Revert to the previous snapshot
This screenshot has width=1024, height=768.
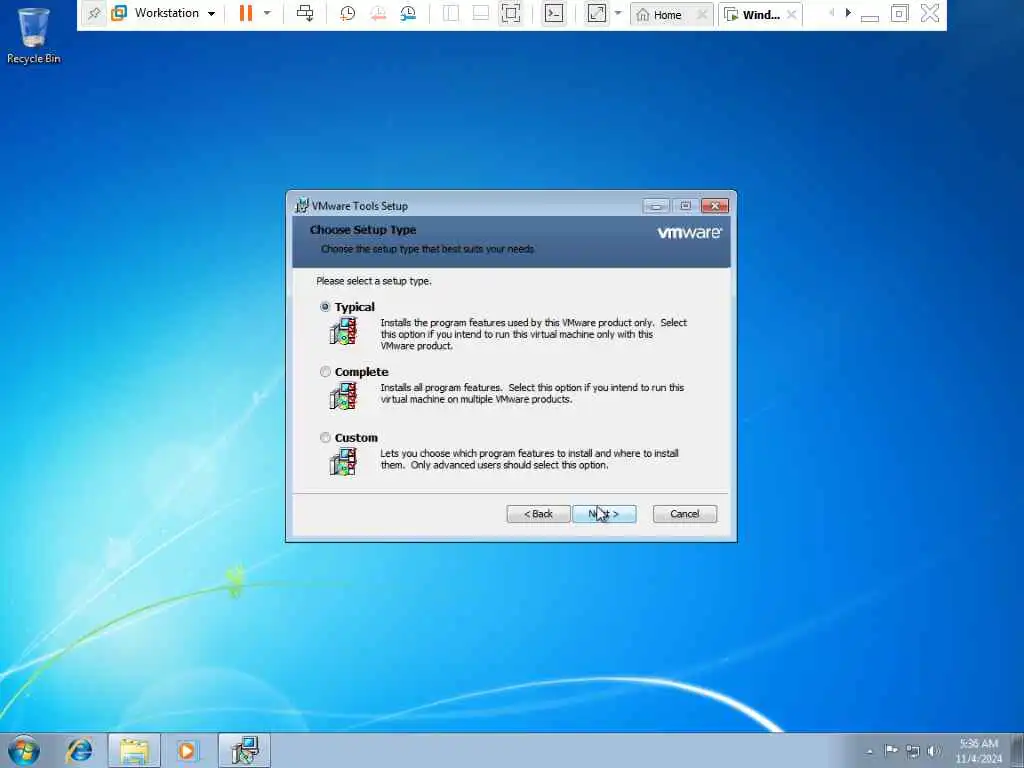(x=377, y=13)
